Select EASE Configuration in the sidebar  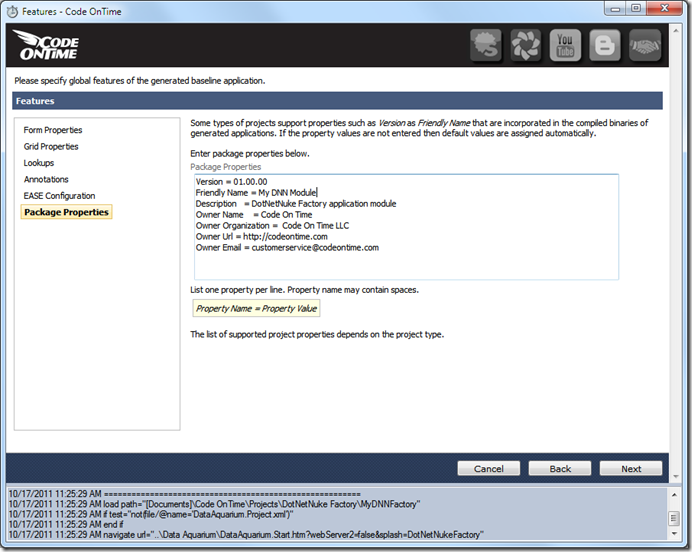point(60,195)
